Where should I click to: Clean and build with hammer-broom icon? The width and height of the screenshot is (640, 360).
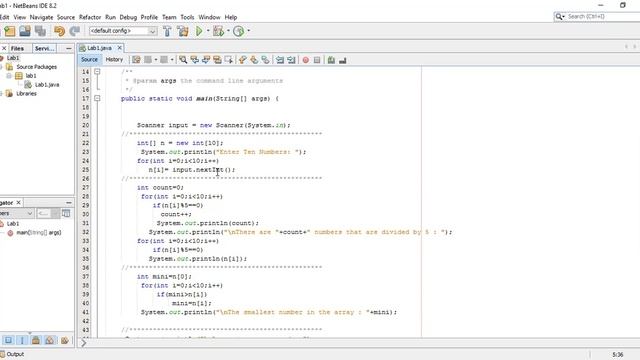click(183, 31)
